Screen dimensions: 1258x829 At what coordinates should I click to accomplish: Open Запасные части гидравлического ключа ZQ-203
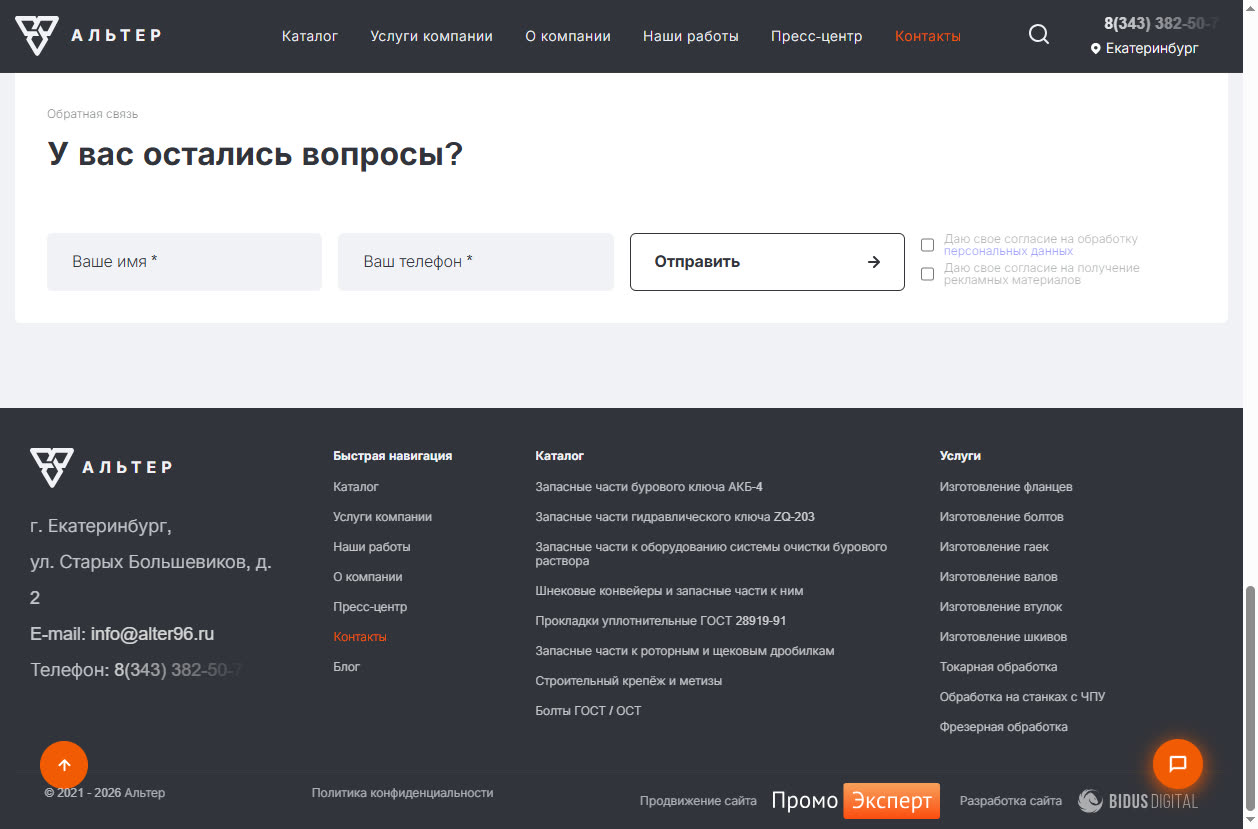coord(675,517)
